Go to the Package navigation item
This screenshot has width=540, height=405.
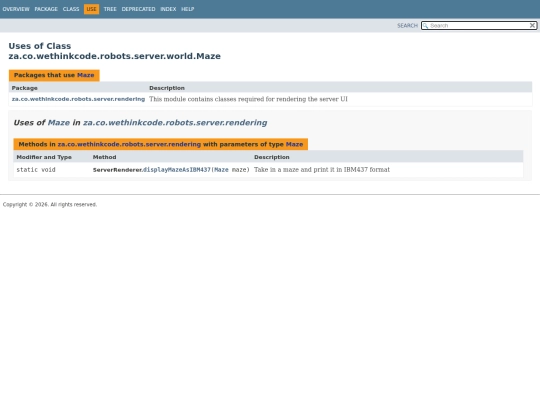click(x=46, y=9)
